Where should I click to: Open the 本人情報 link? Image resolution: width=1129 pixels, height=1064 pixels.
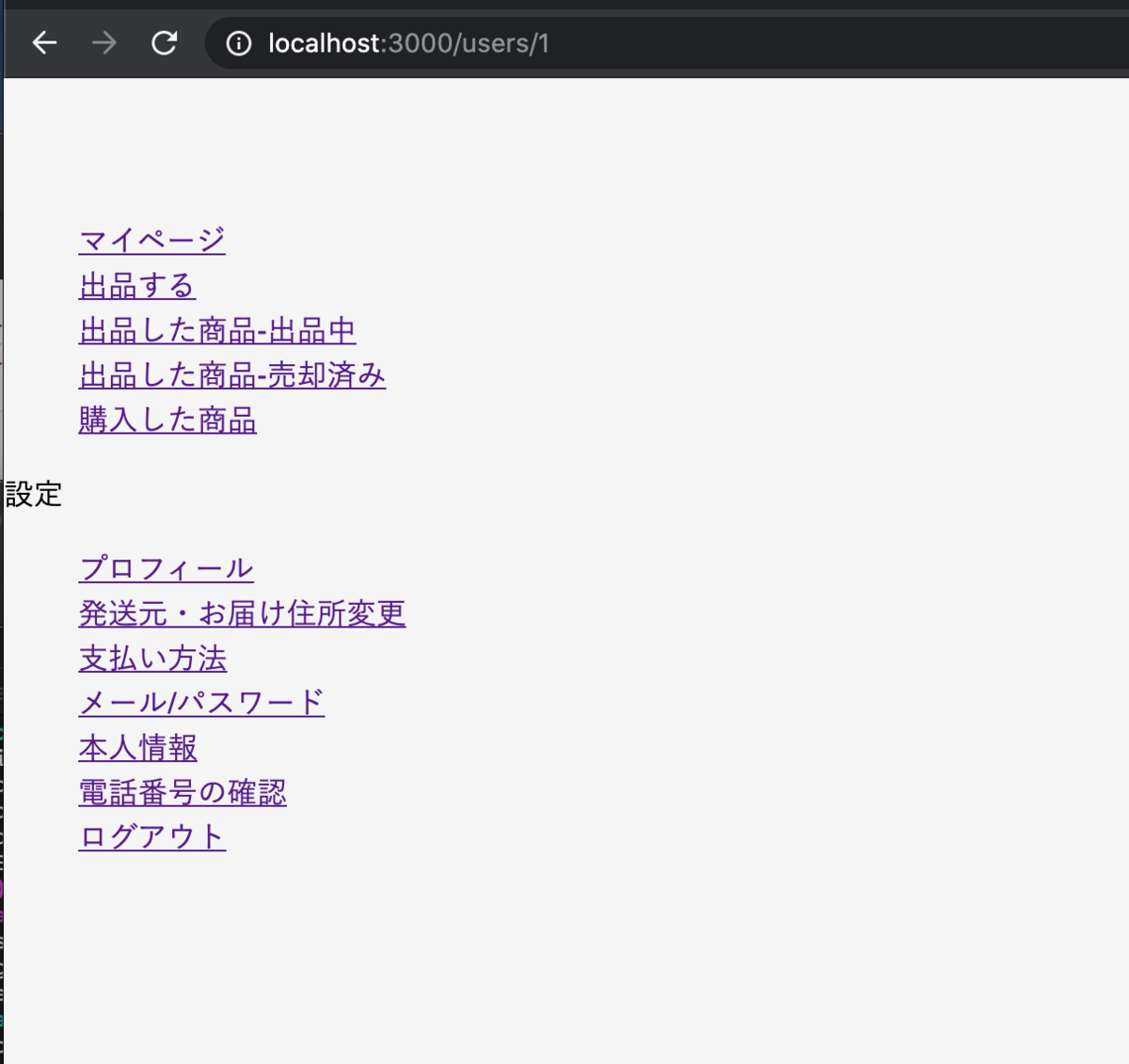tap(138, 748)
